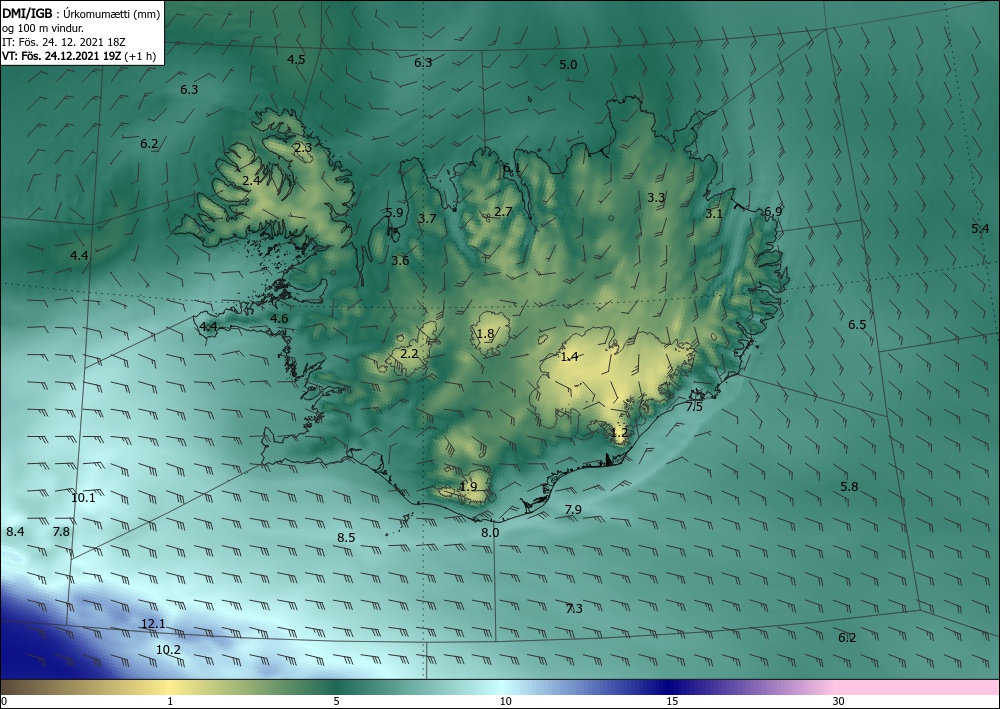The width and height of the screenshot is (1000, 709).
Task: Select the 6.5 value east of Iceland
Action: [857, 325]
